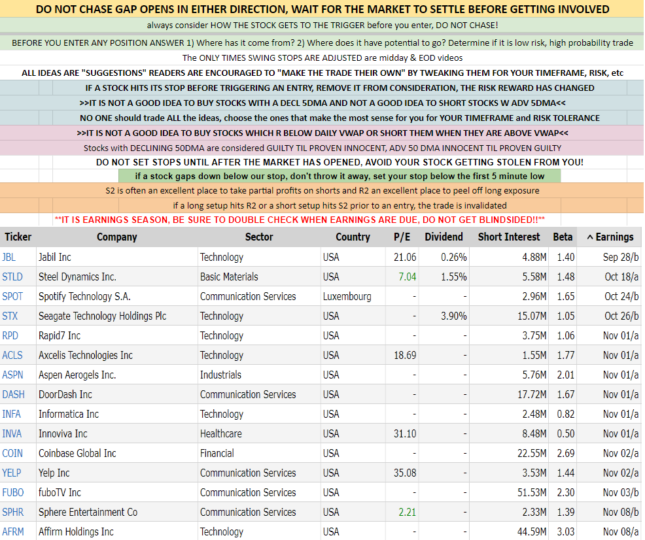645x540 pixels.
Task: Open the YELP ticker link
Action: click(14, 473)
